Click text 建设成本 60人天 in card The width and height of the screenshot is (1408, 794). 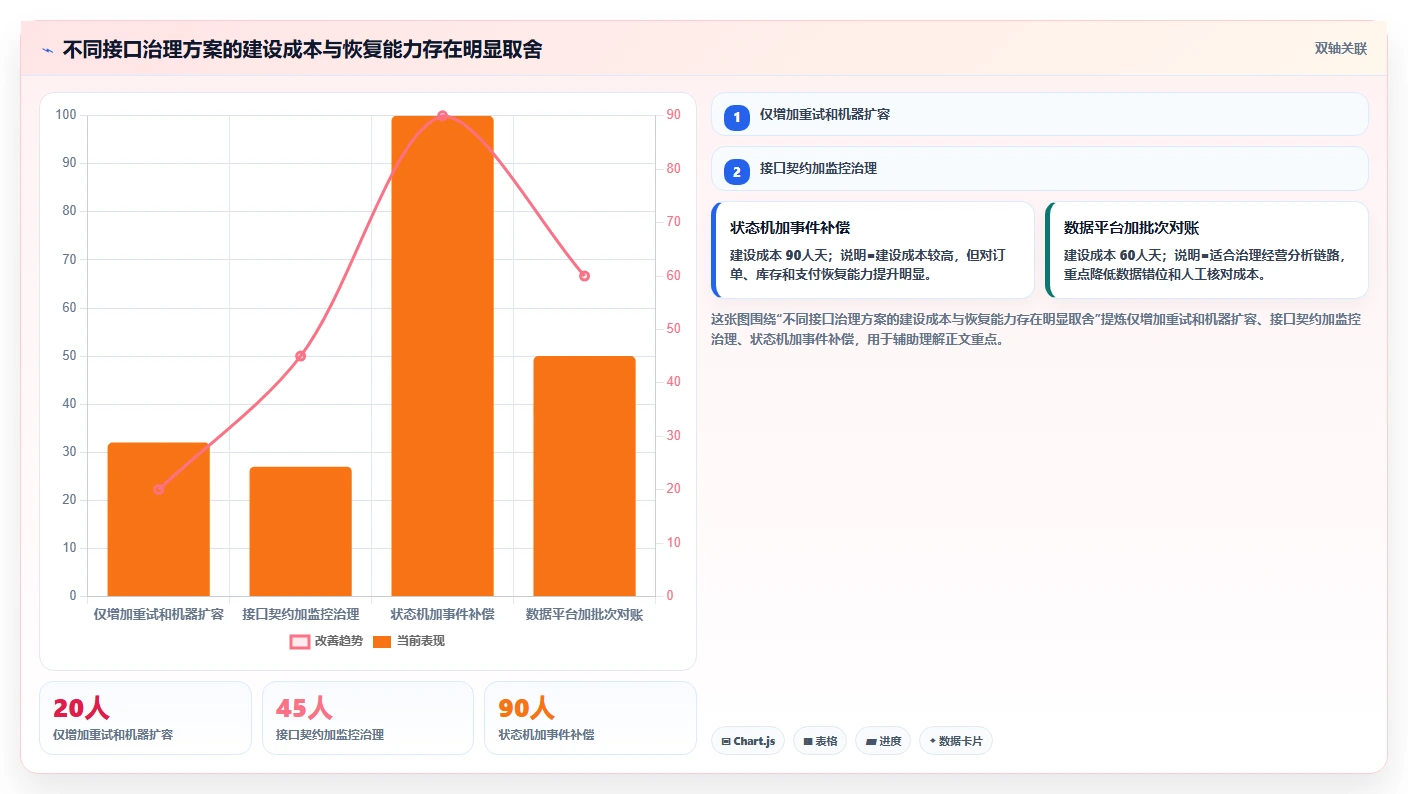(x=1112, y=255)
